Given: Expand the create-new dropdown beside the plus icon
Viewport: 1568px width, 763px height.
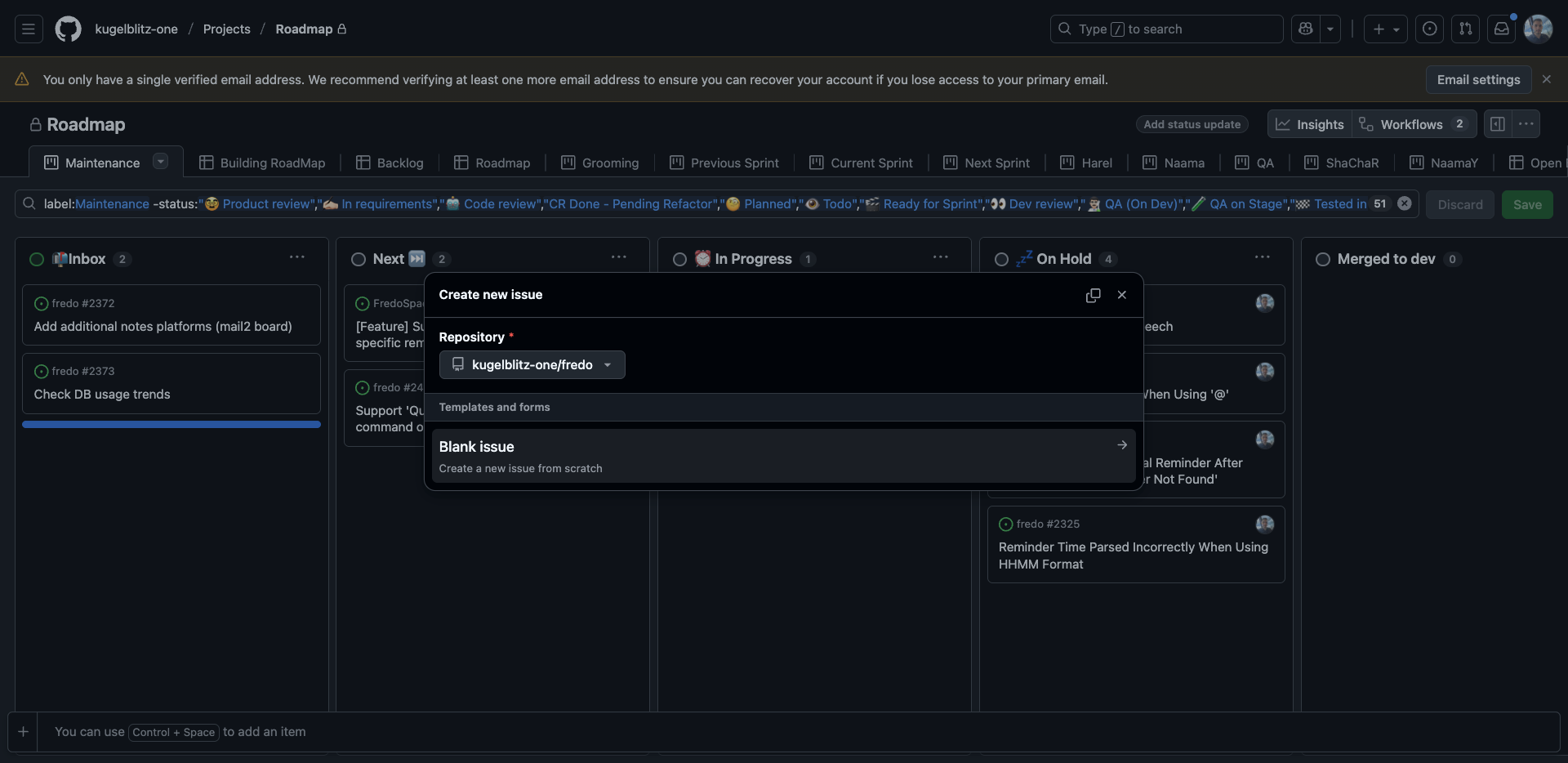Looking at the screenshot, I should (x=1396, y=29).
